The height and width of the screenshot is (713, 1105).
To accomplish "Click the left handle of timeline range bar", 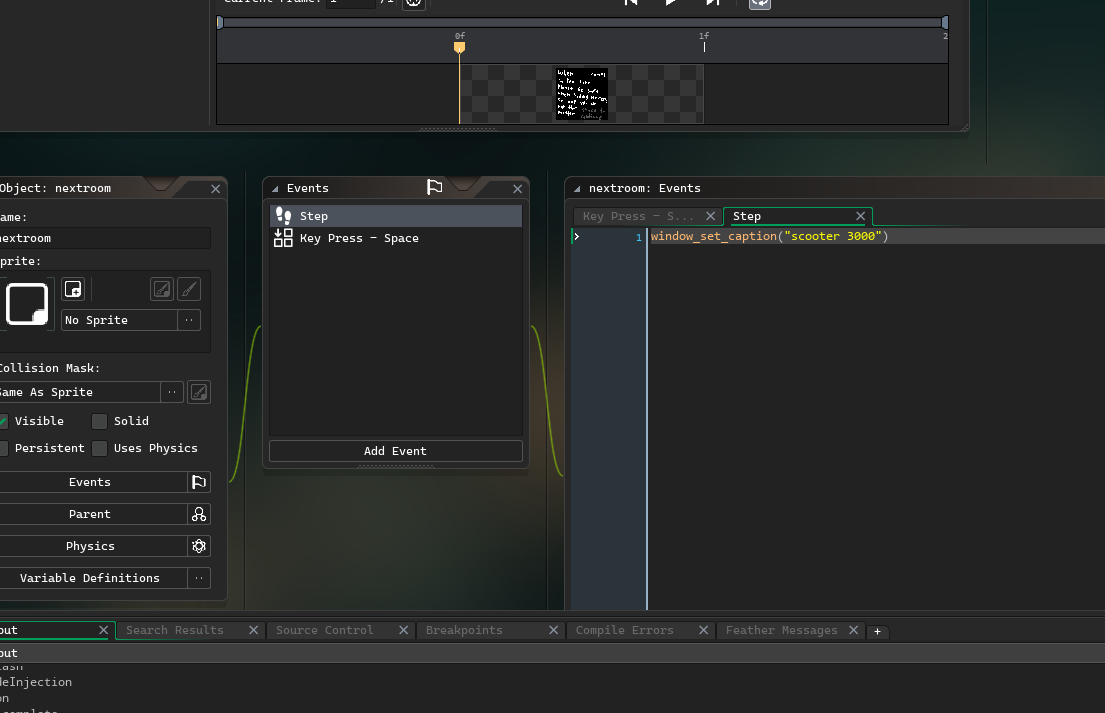I will (220, 23).
